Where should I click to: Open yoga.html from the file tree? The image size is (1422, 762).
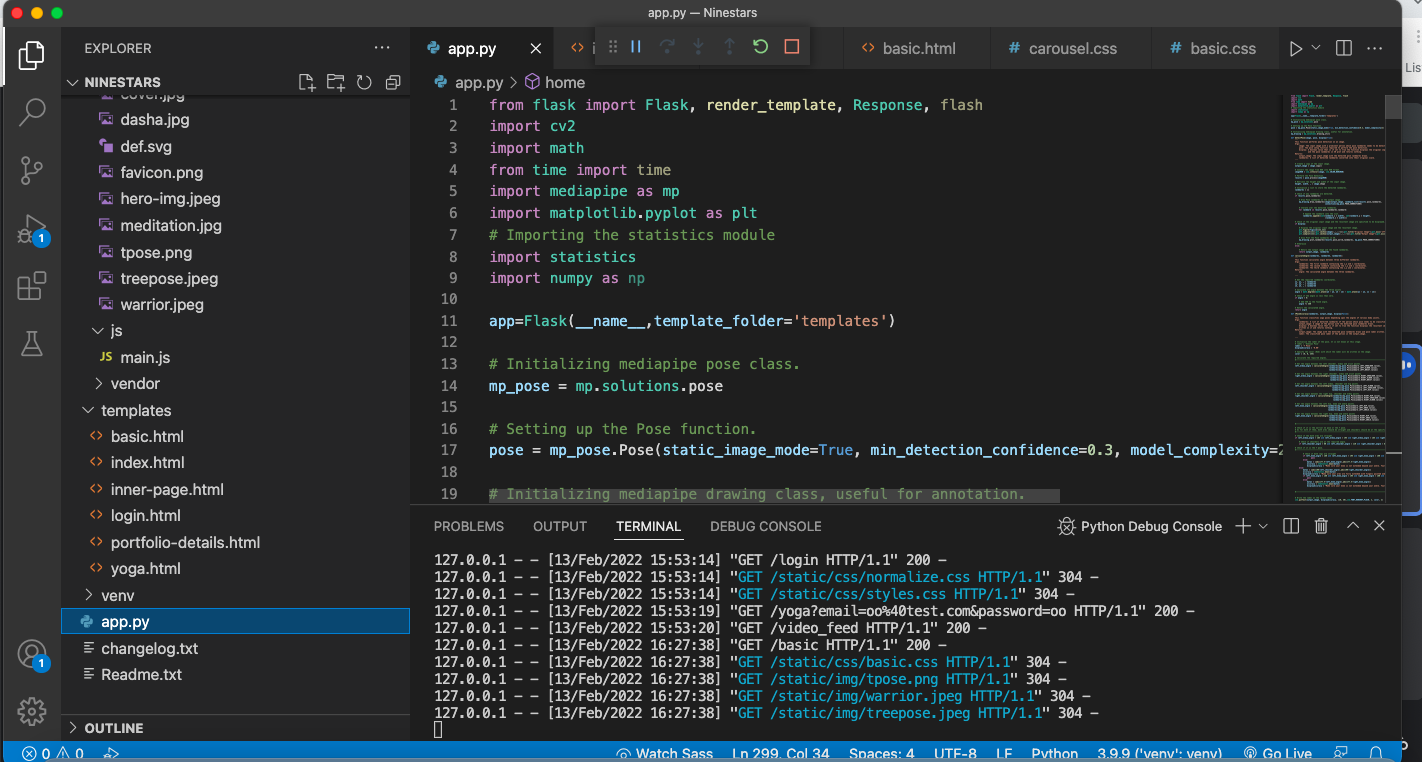click(146, 568)
